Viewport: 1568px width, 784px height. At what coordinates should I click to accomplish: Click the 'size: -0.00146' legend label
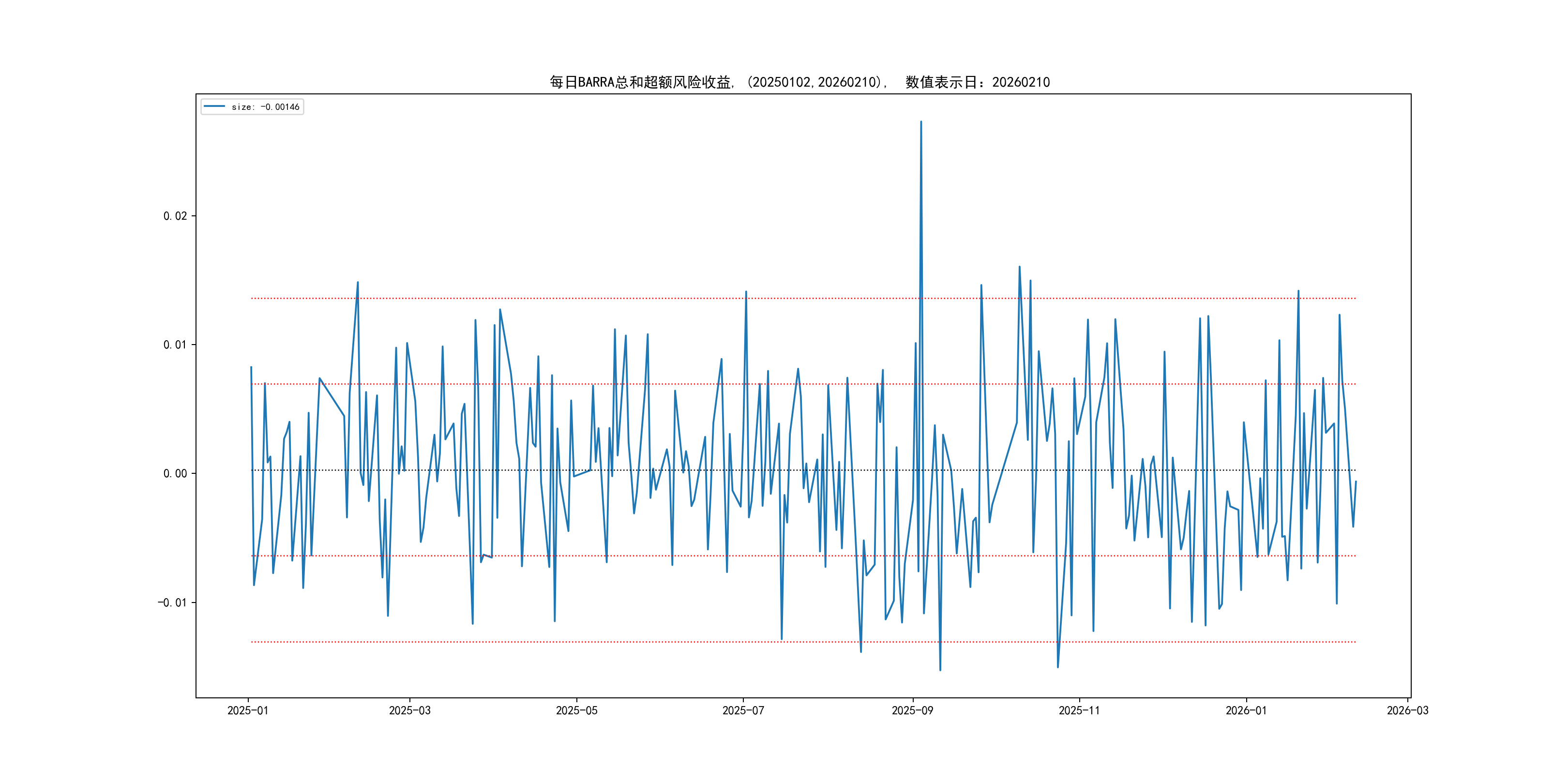point(265,107)
